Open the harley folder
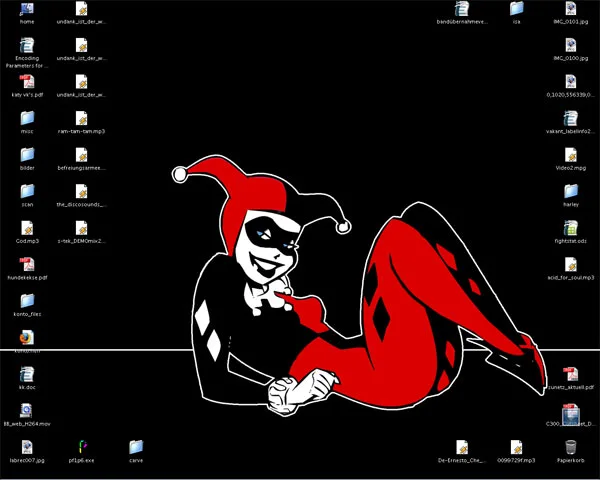Viewport: 600px width, 480px height. click(x=571, y=191)
